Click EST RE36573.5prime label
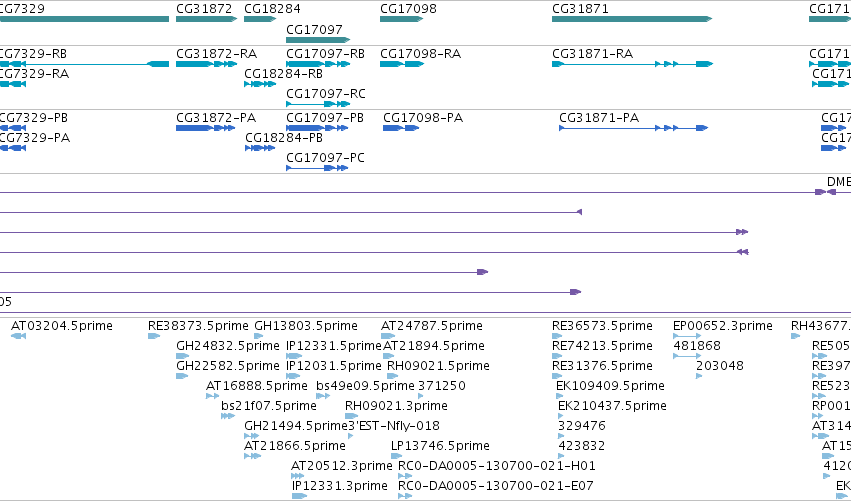 [x=602, y=326]
